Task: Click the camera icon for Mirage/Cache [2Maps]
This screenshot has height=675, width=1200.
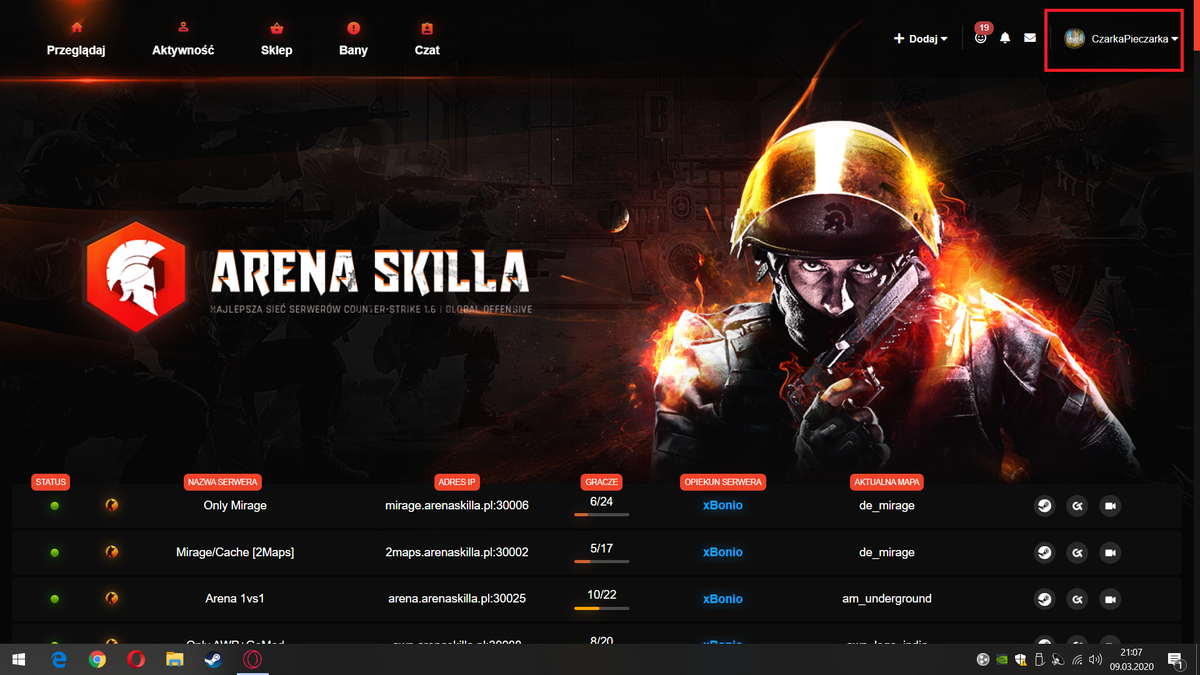Action: click(x=1110, y=552)
